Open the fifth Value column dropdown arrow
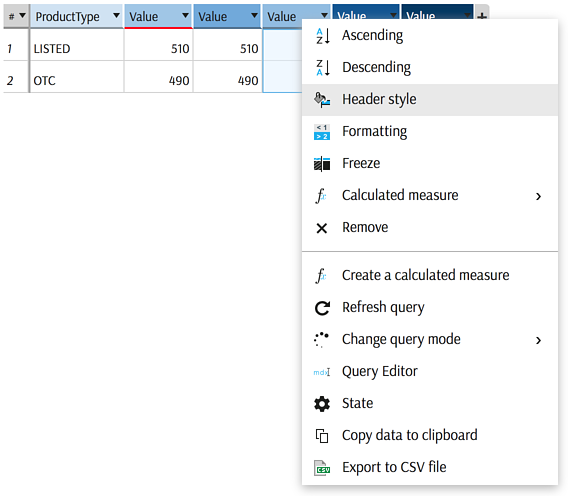The image size is (568, 496). pos(467,15)
